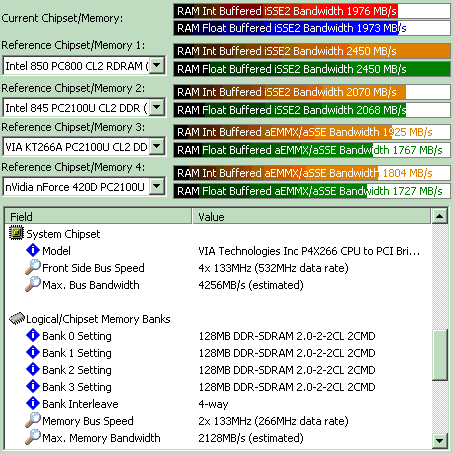This screenshot has width=453, height=453.
Task: Click the Value column header
Action: click(311, 216)
